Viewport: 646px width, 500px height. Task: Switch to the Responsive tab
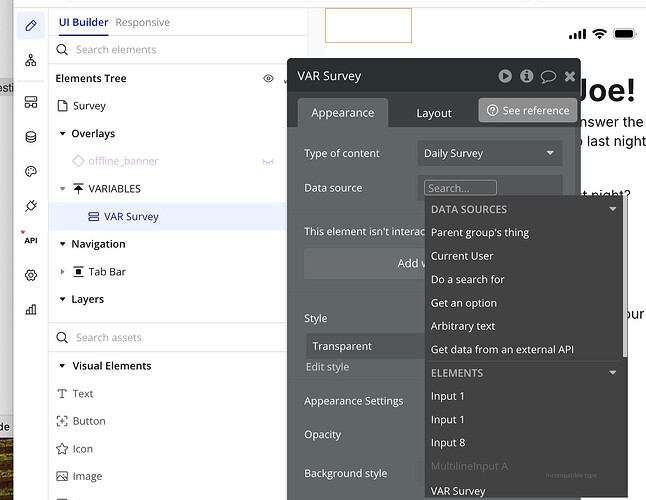click(x=143, y=22)
